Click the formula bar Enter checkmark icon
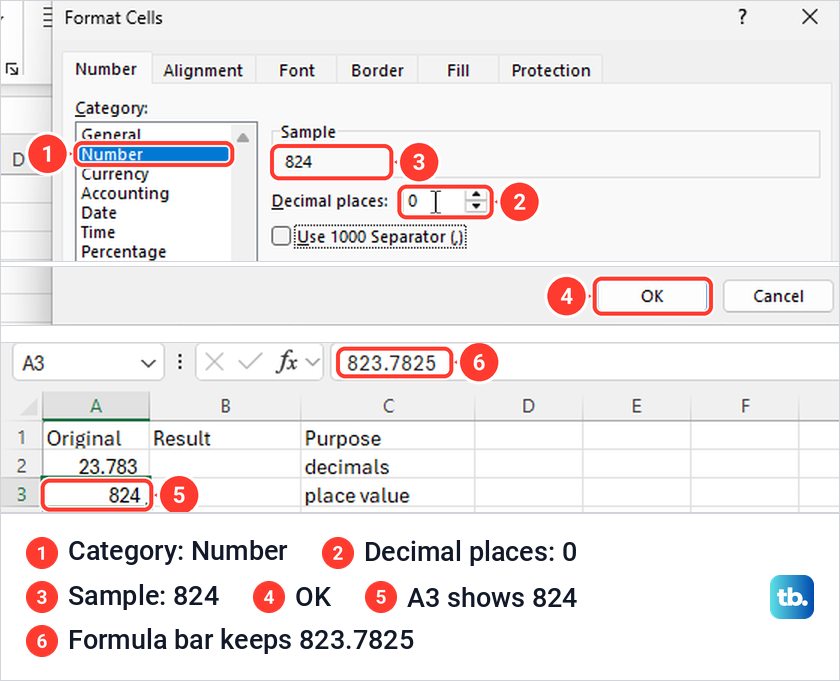Image resolution: width=840 pixels, height=681 pixels. (x=250, y=363)
